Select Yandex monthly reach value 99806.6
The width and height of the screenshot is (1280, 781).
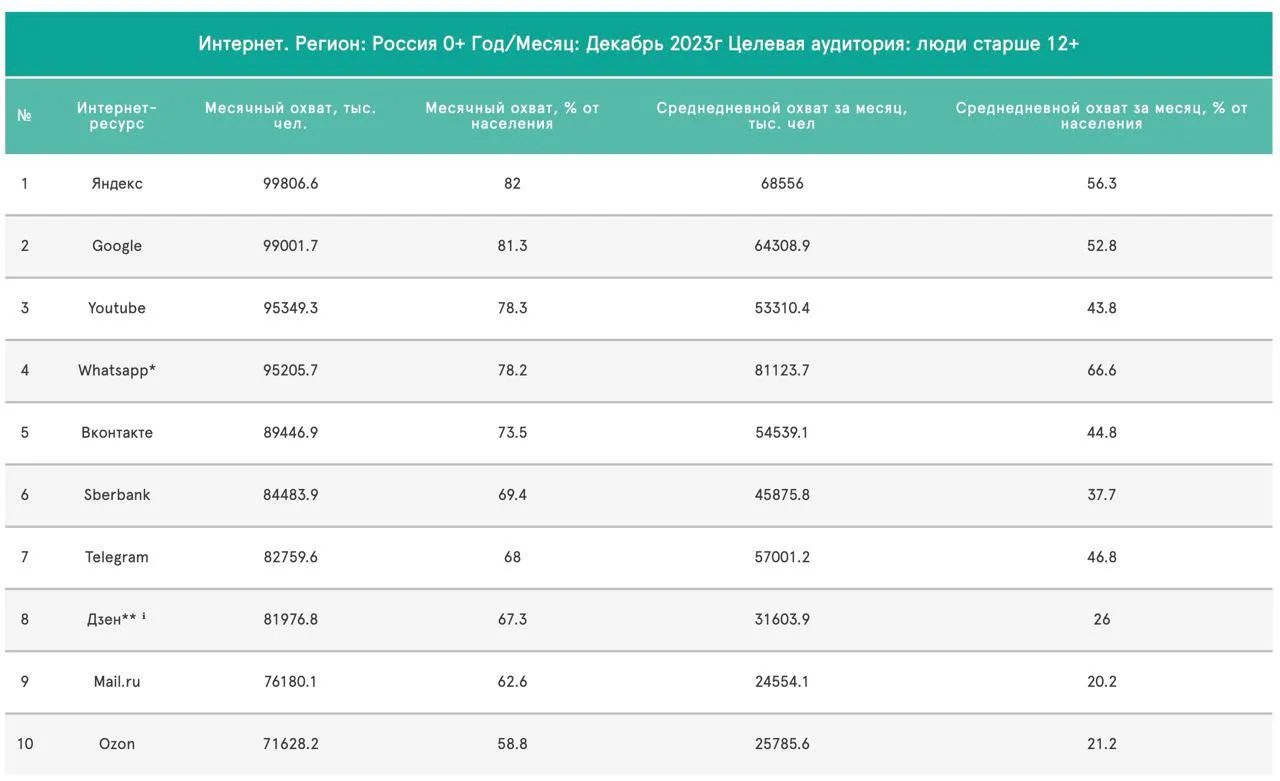(x=291, y=184)
